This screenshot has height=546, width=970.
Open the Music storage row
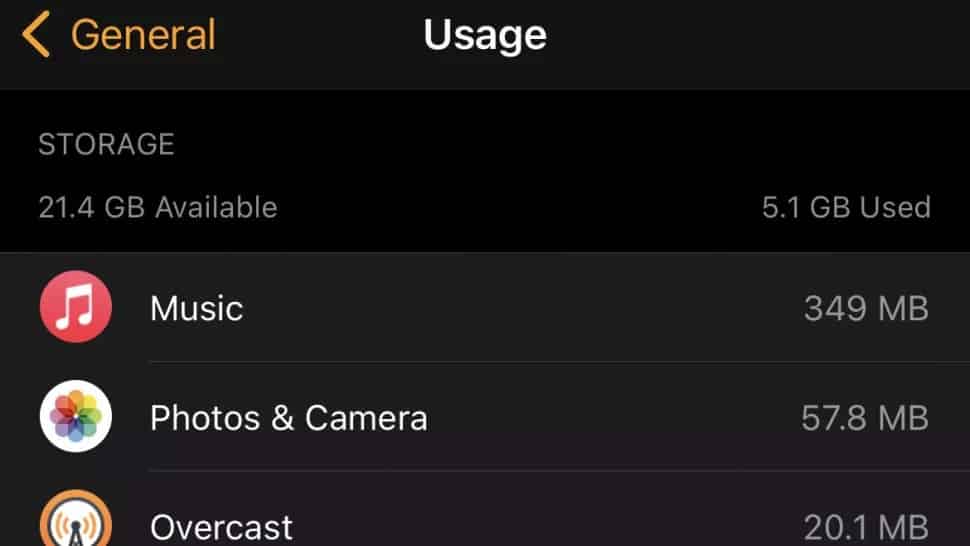pos(485,307)
